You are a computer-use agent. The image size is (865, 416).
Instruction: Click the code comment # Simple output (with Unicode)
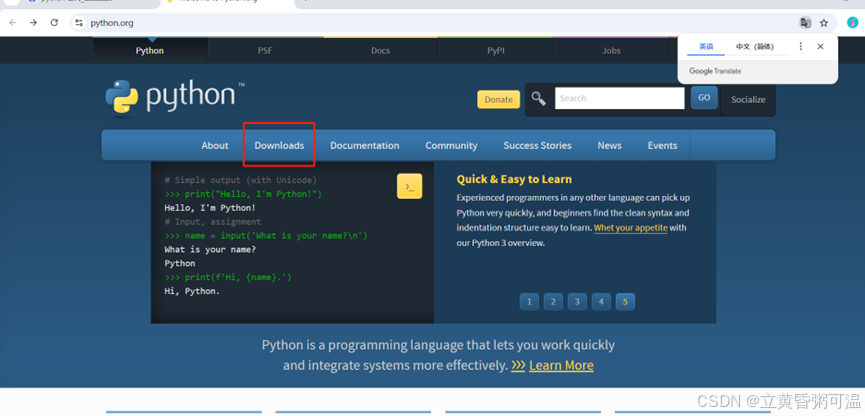(241, 180)
